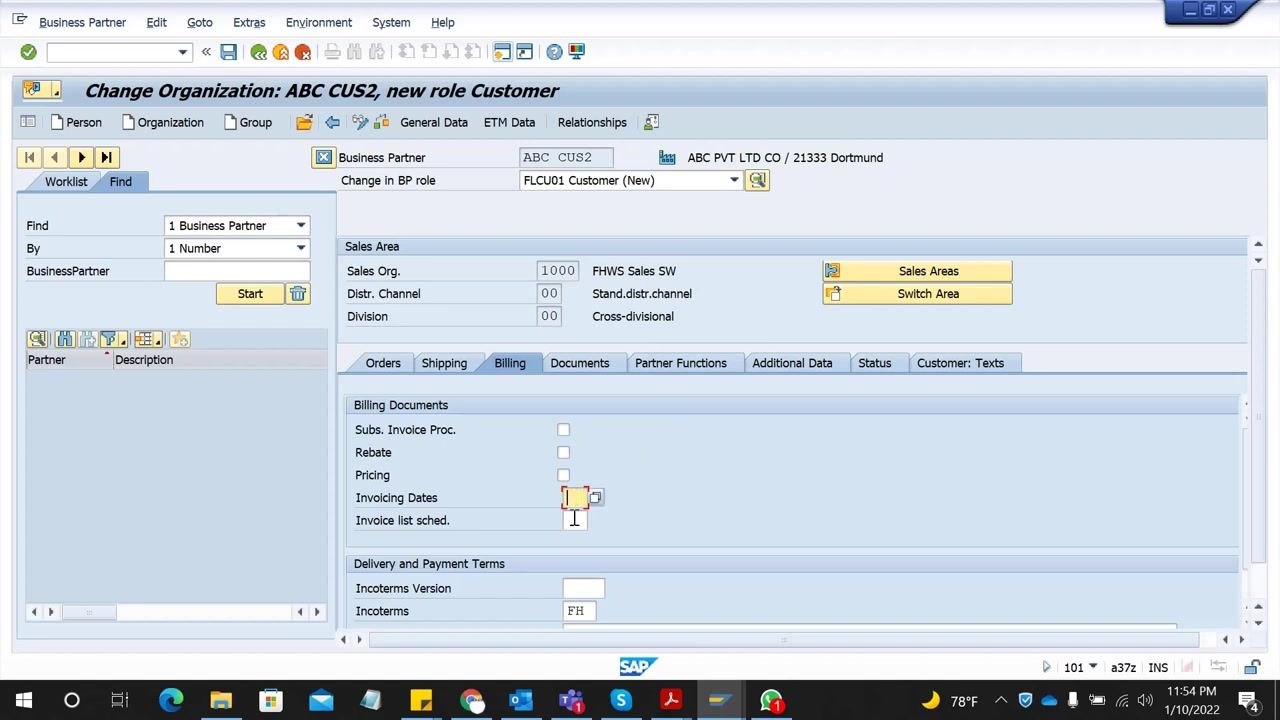1280x720 pixels.
Task: Go to next record arrow
Action: [x=81, y=157]
